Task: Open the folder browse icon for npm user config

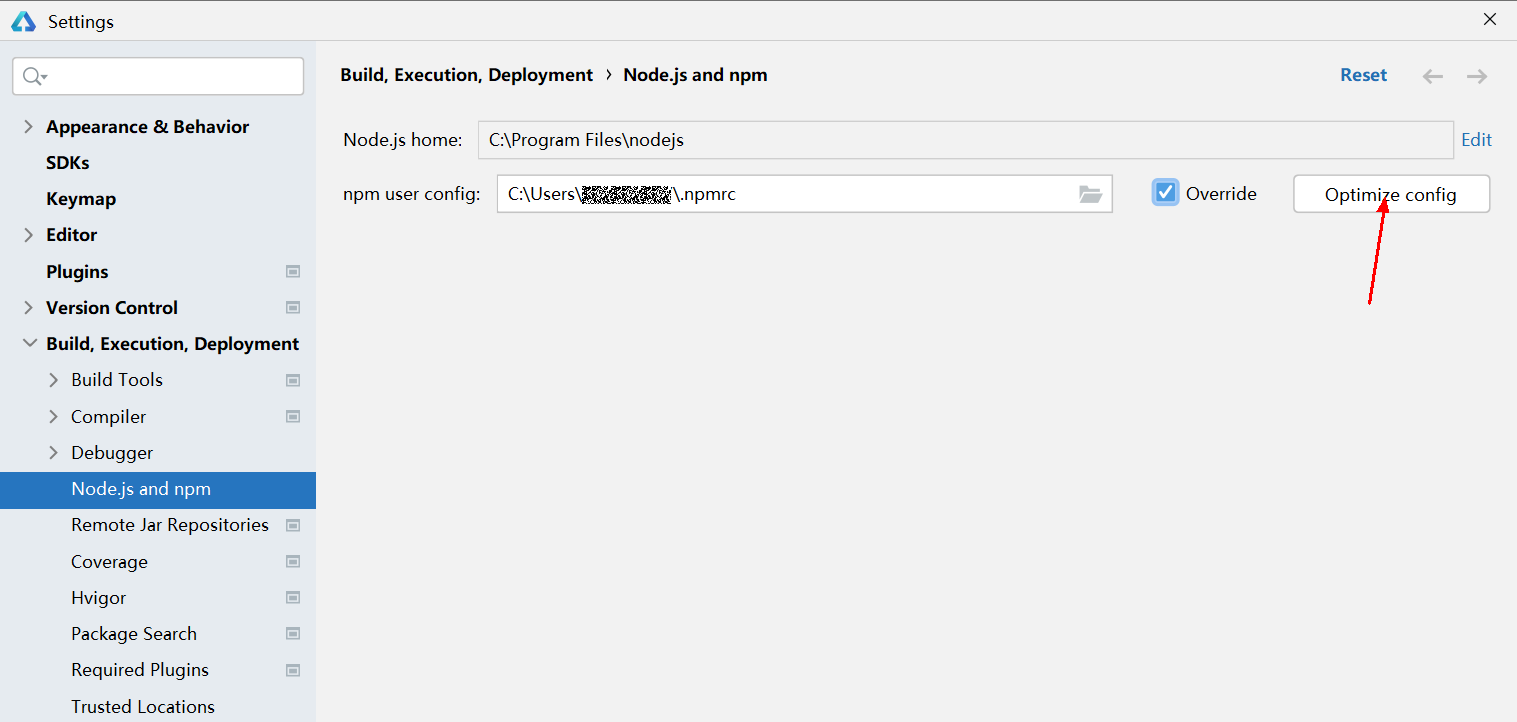Action: pos(1090,194)
